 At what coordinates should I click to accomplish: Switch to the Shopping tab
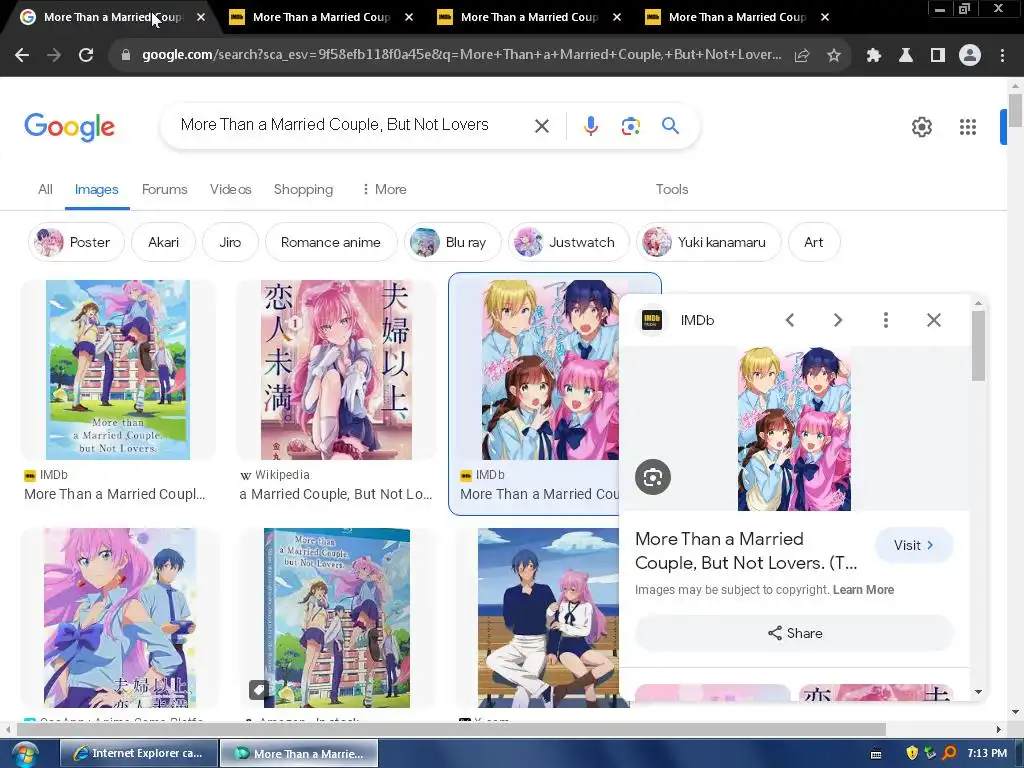(303, 189)
